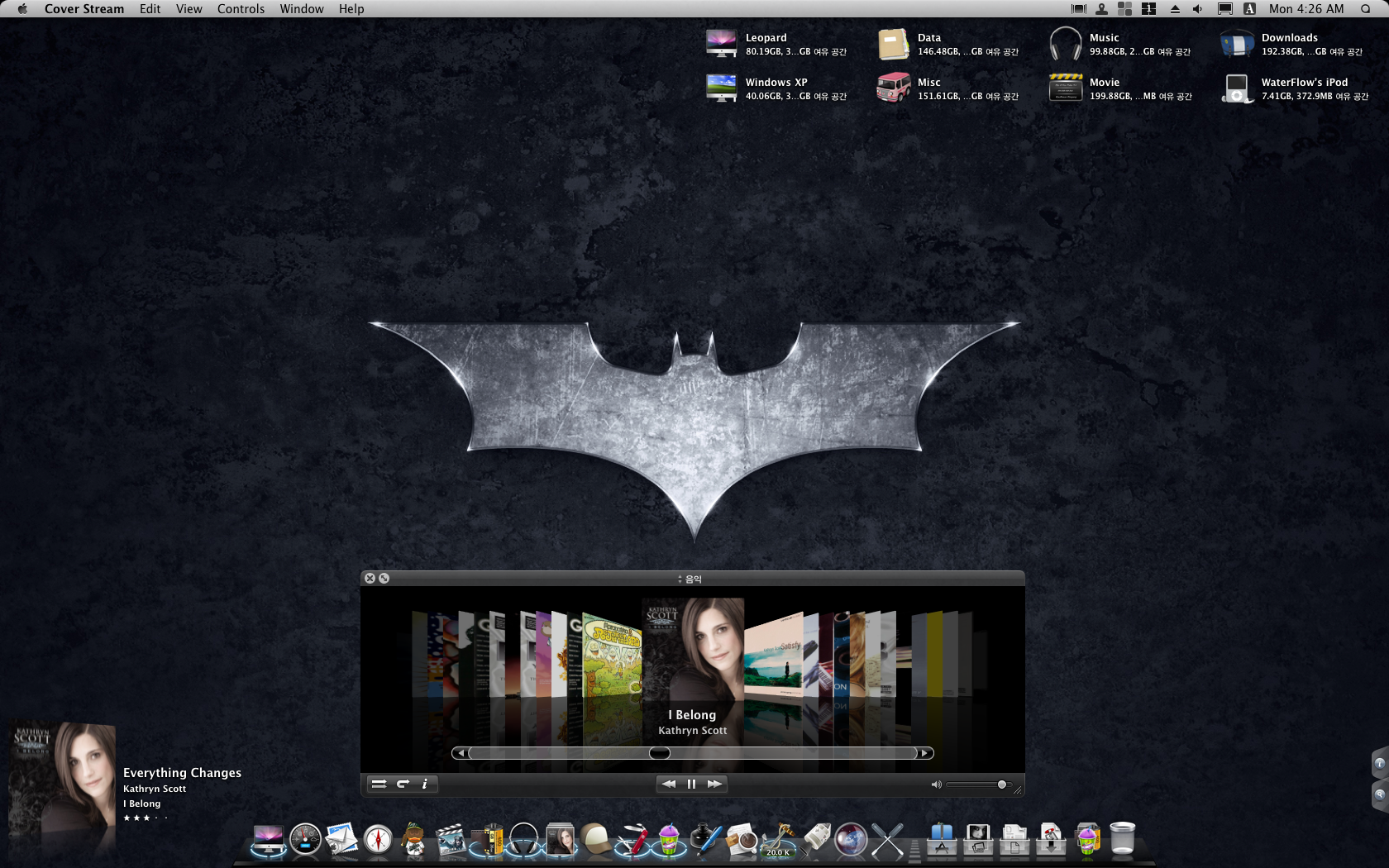Image resolution: width=1389 pixels, height=868 pixels.
Task: Open the Help menu
Action: (351, 9)
